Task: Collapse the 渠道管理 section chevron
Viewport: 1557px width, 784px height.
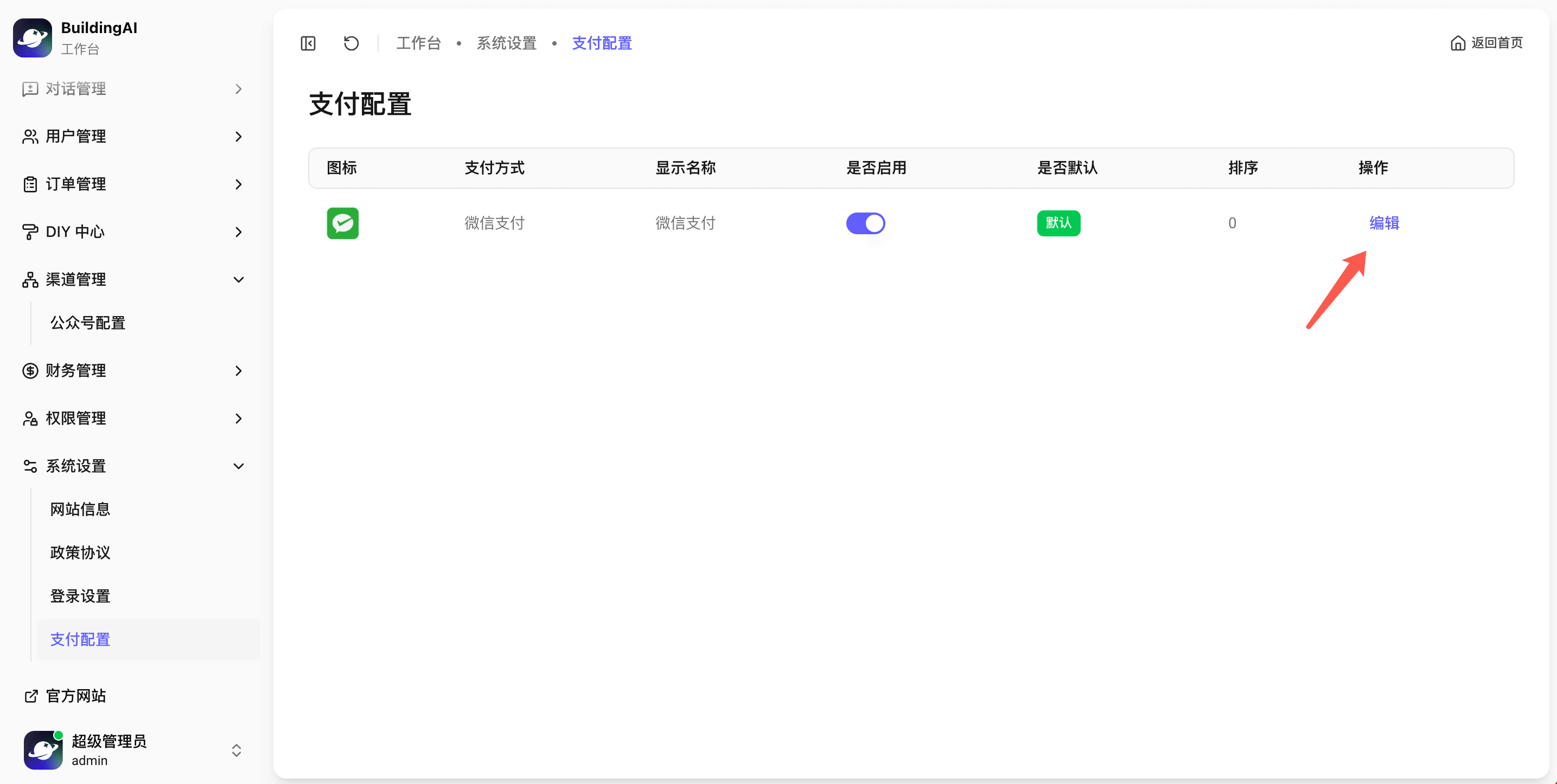Action: 238,280
